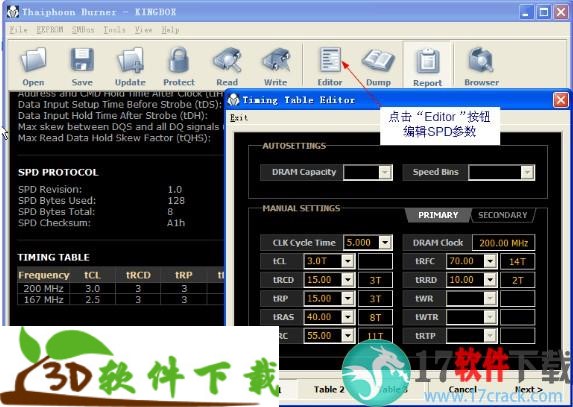Open the tRFC value dropdown arrow
This screenshot has width=573, height=407.
pos(490,261)
